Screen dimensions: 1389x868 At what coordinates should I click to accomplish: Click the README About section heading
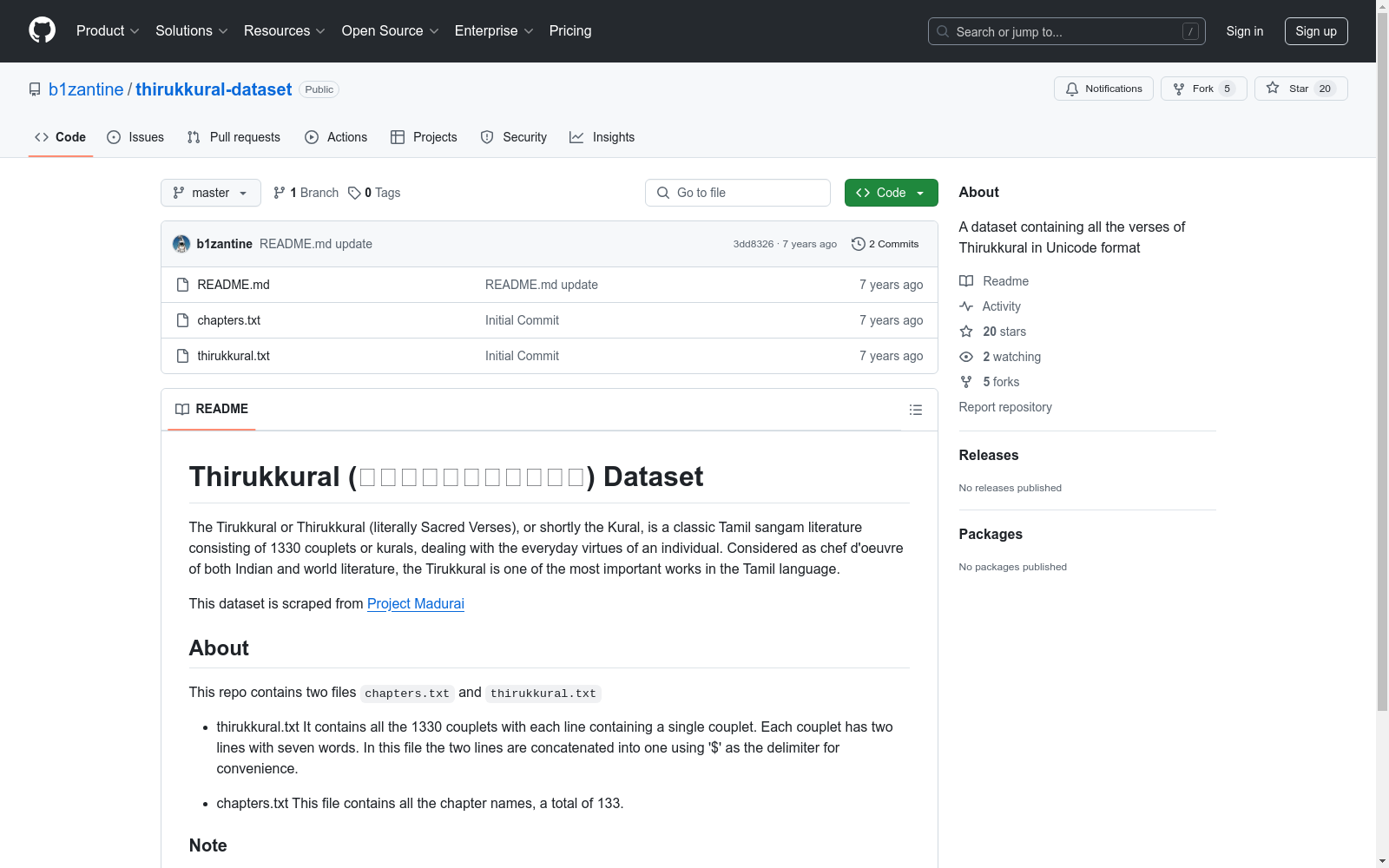click(219, 648)
